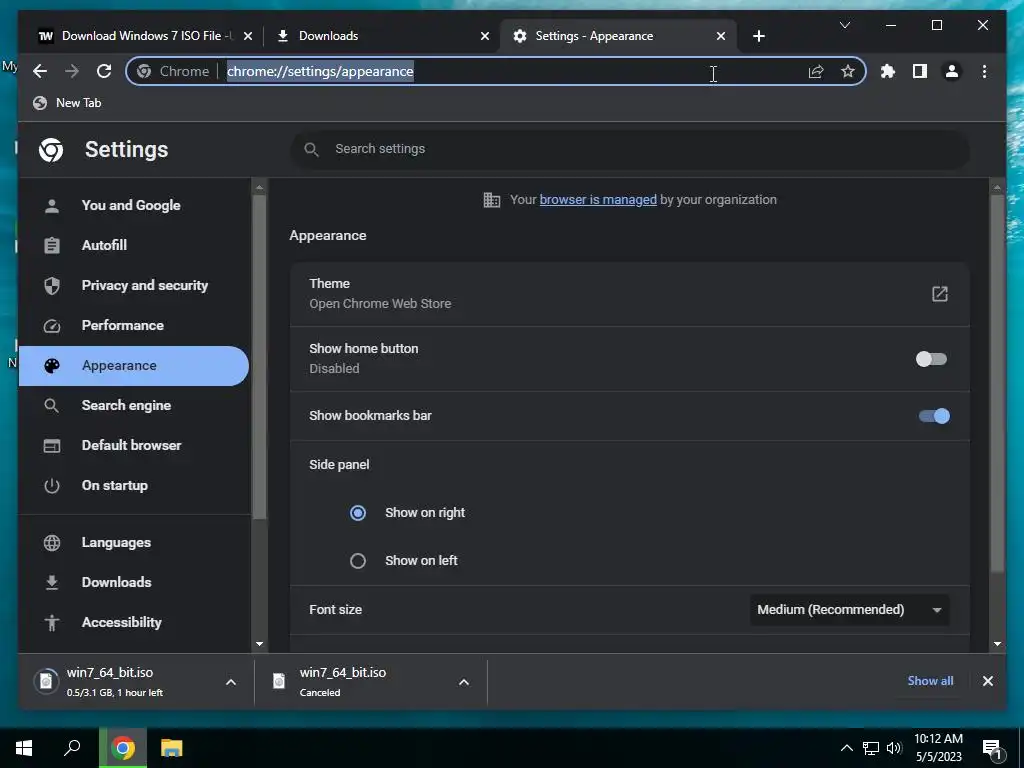Click the managed organization building icon

(x=491, y=200)
